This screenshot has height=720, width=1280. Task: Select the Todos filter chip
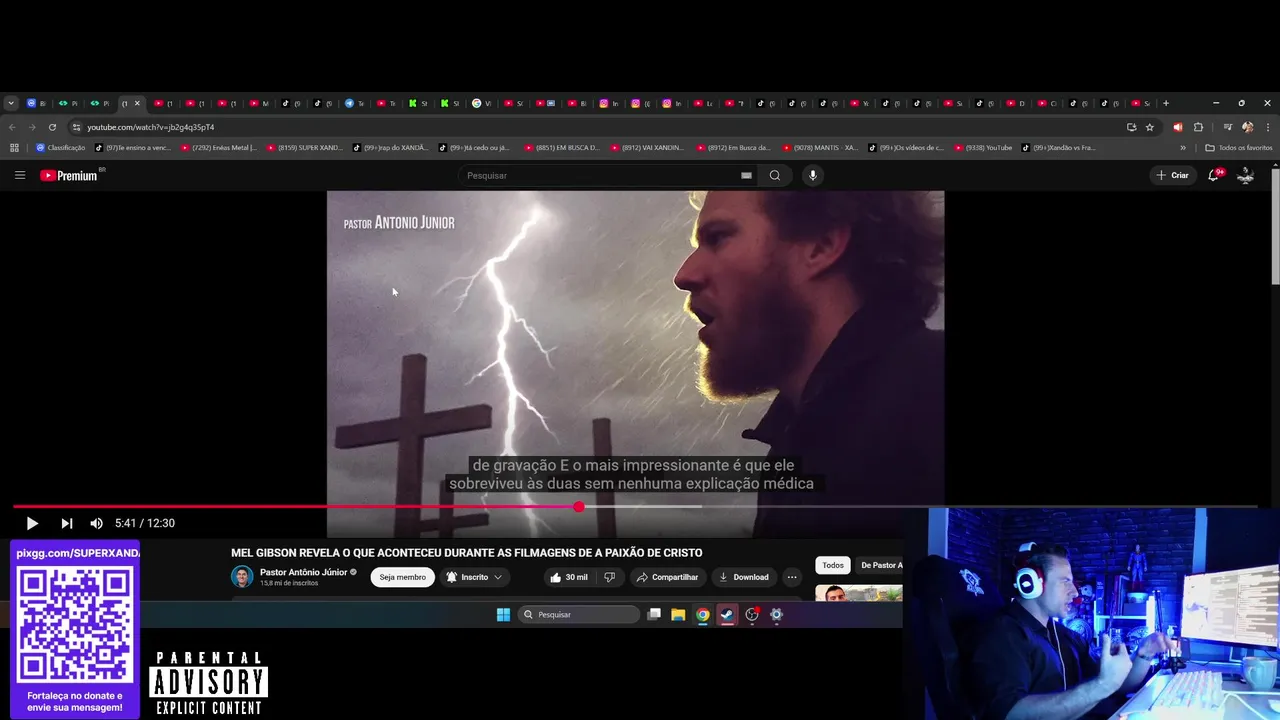point(833,565)
